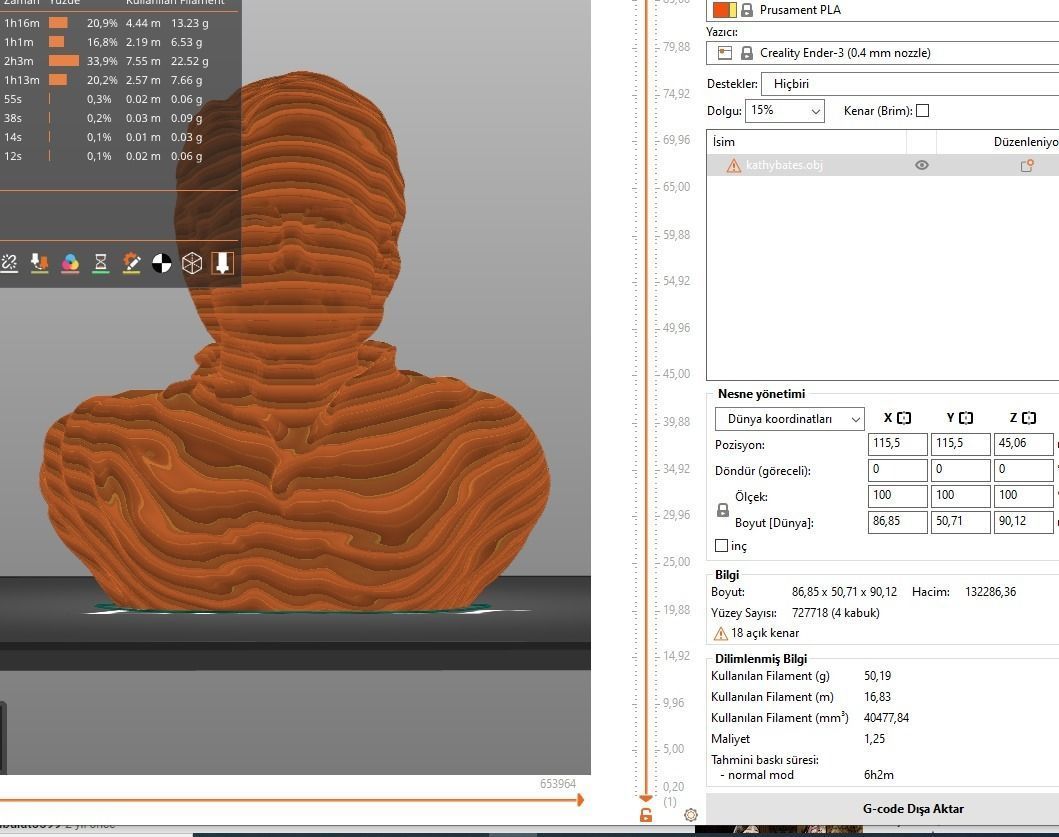The image size is (1059, 837).
Task: Toggle the custom G-code gear-pencil icon
Action: [x=131, y=263]
